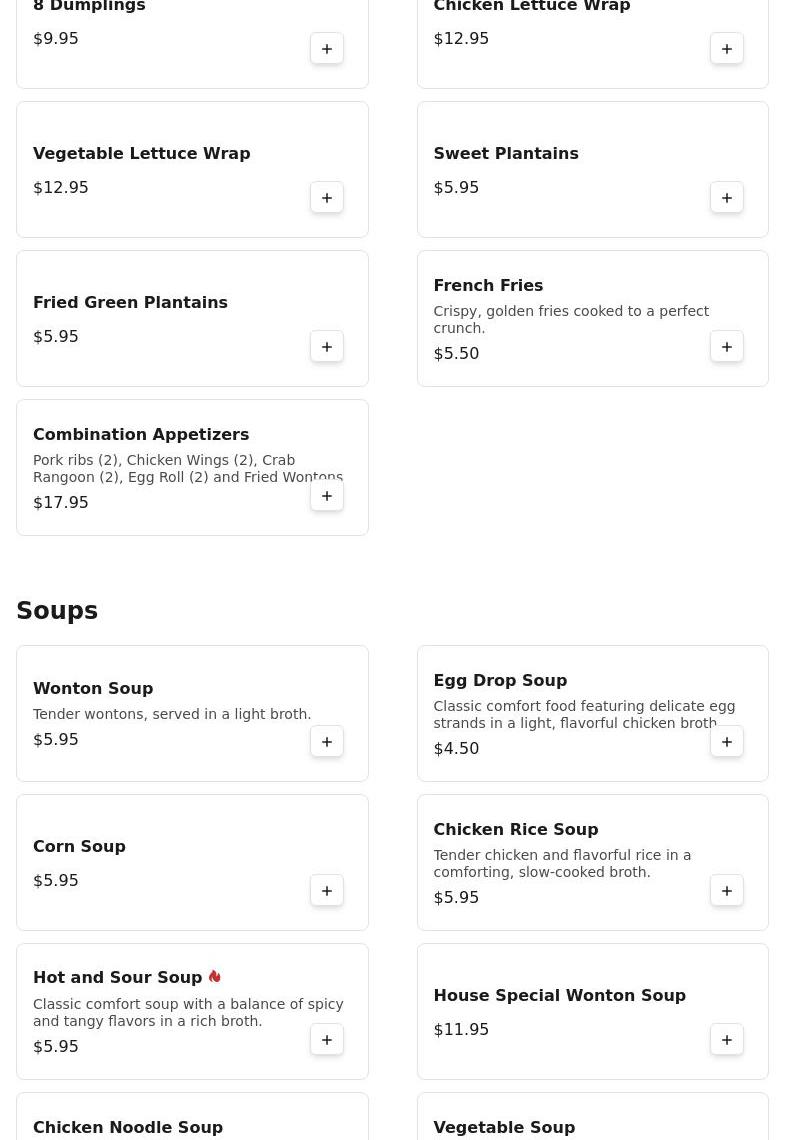Add Wonton Soup using plus icon
The image size is (785, 1140).
327,742
